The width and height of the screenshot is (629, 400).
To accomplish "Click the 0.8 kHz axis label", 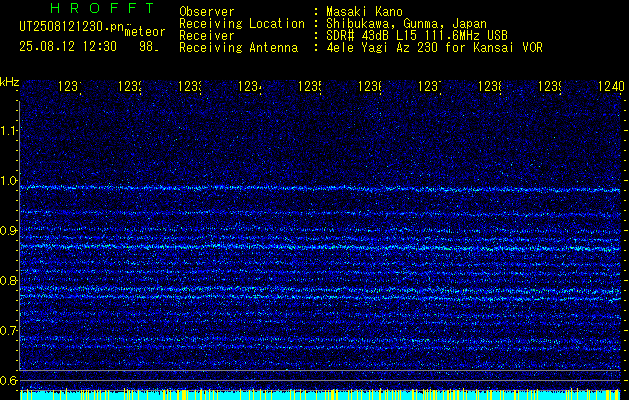I will pos(8,280).
